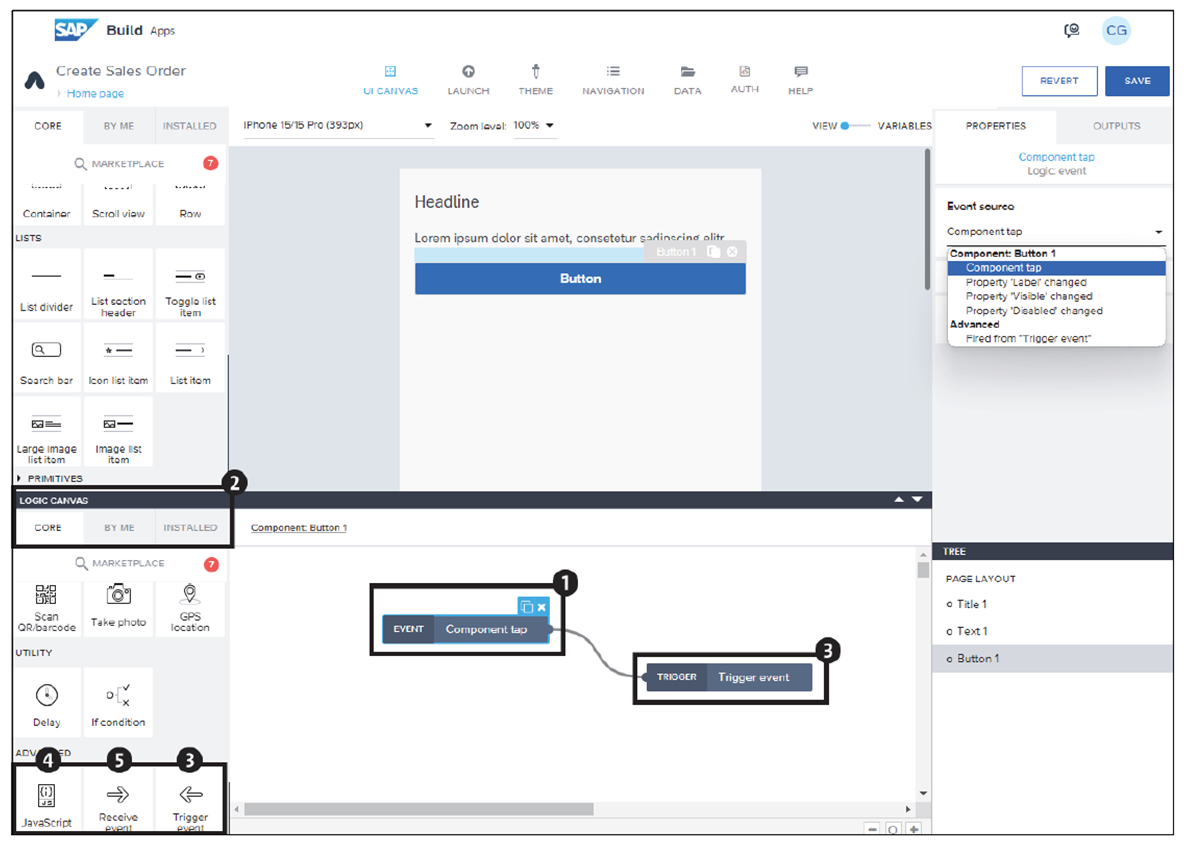Screen dimensions: 1184x851
Task: Click the Take photo logic icon
Action: (118, 602)
